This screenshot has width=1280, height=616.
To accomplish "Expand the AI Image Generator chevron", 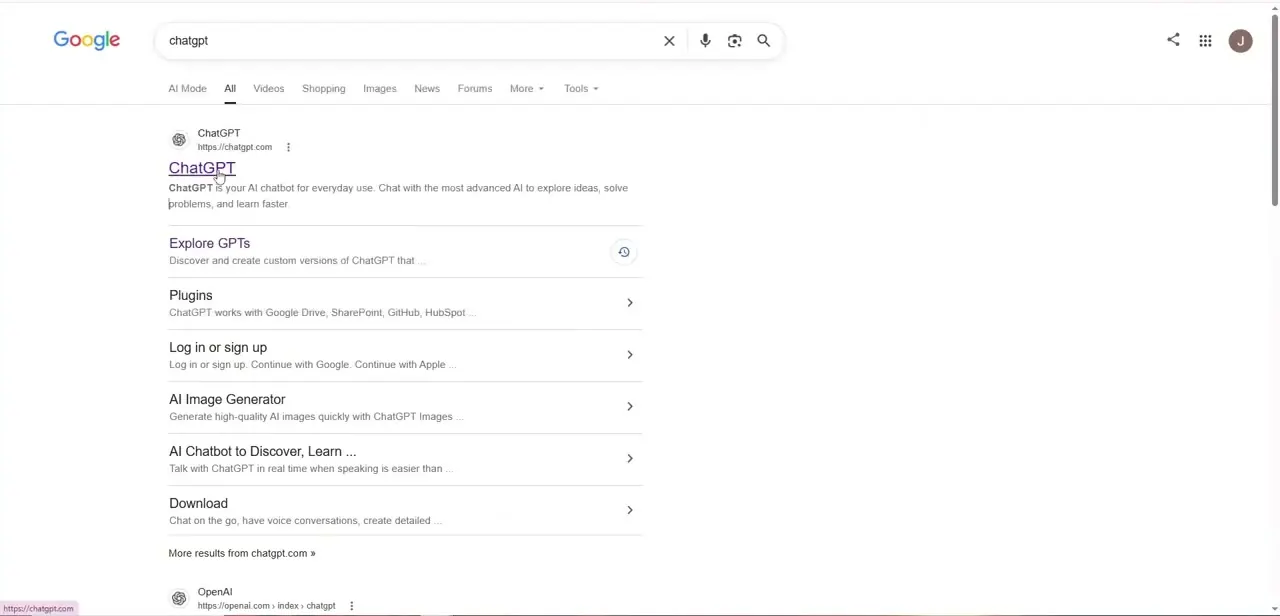I will click(x=629, y=407).
